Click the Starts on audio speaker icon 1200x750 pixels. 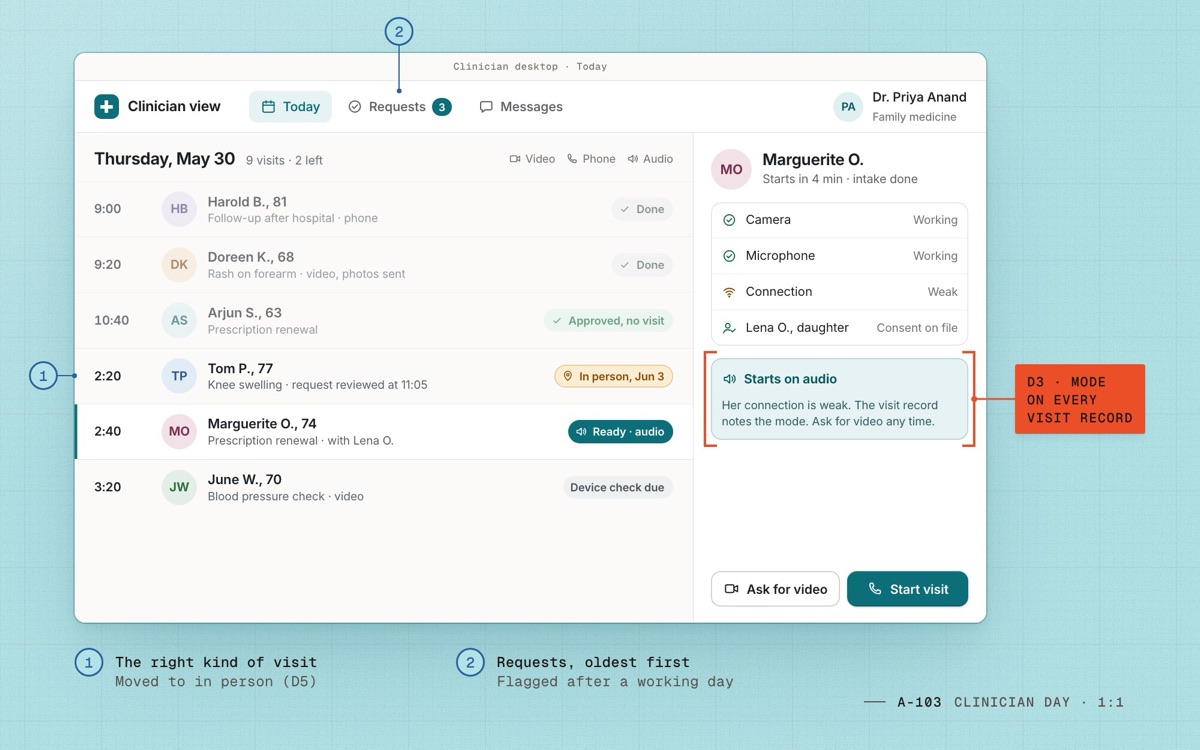point(729,379)
